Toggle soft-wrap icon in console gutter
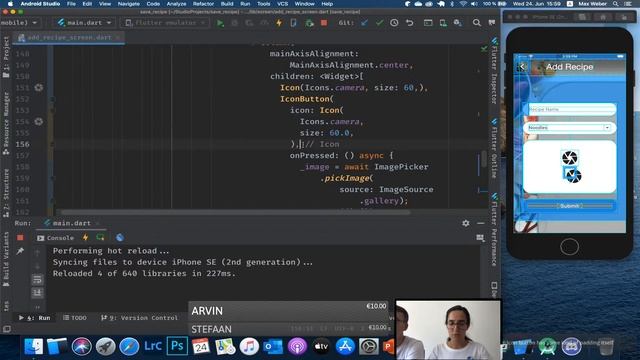This screenshot has width=640, height=360. tap(37, 280)
